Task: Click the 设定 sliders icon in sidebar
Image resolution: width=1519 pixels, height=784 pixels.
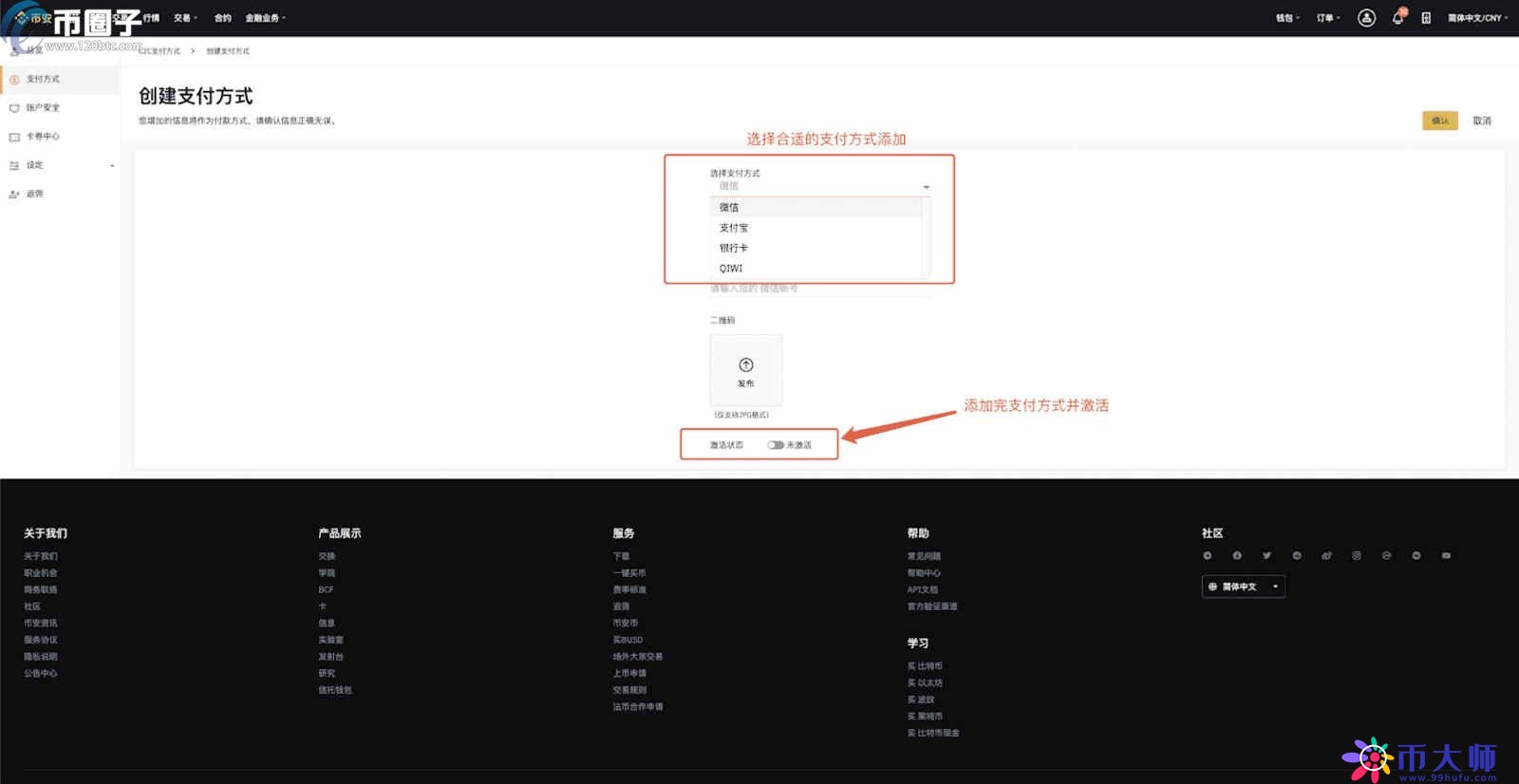Action: [x=14, y=165]
